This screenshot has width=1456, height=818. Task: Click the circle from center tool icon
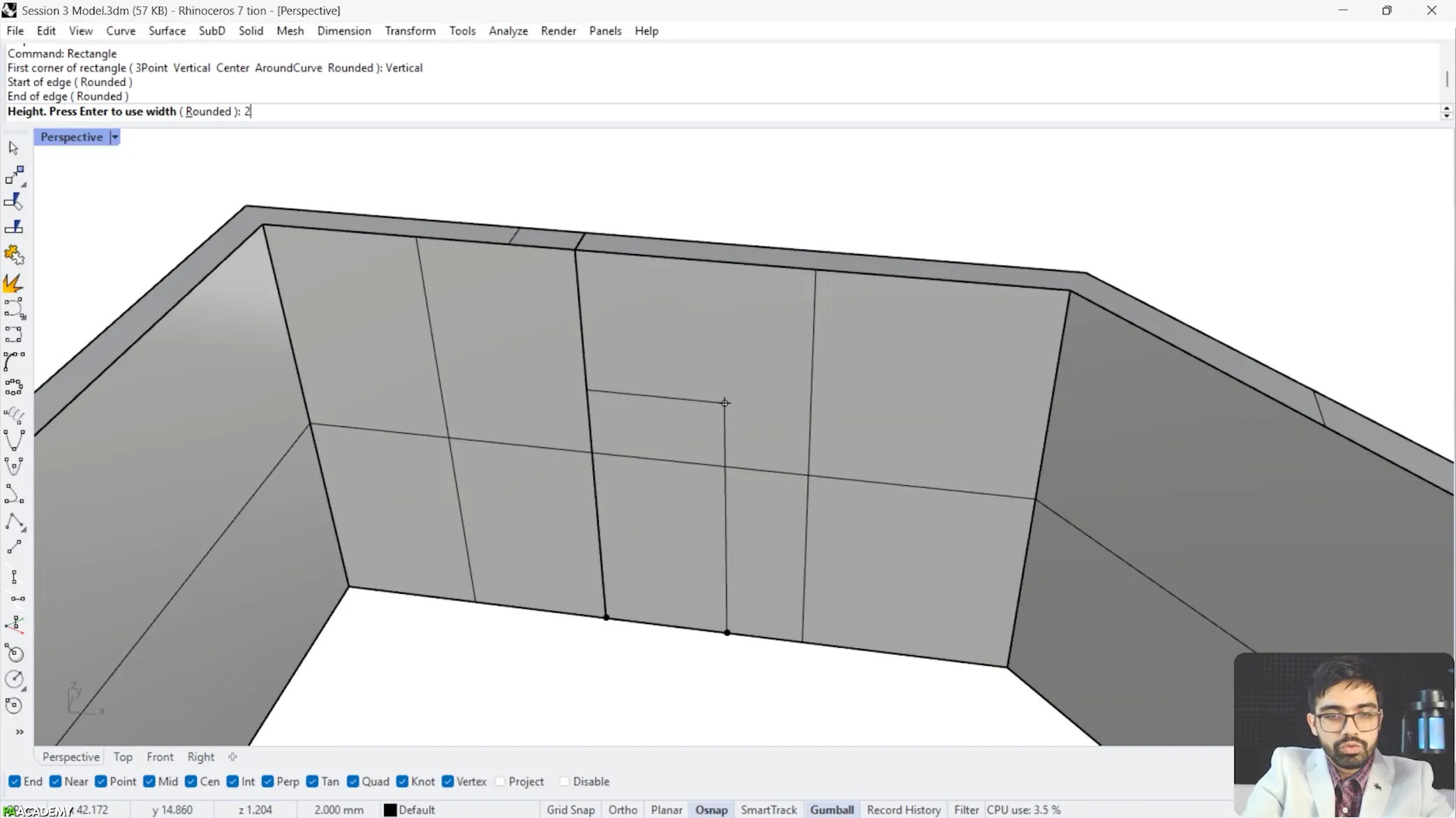(14, 678)
